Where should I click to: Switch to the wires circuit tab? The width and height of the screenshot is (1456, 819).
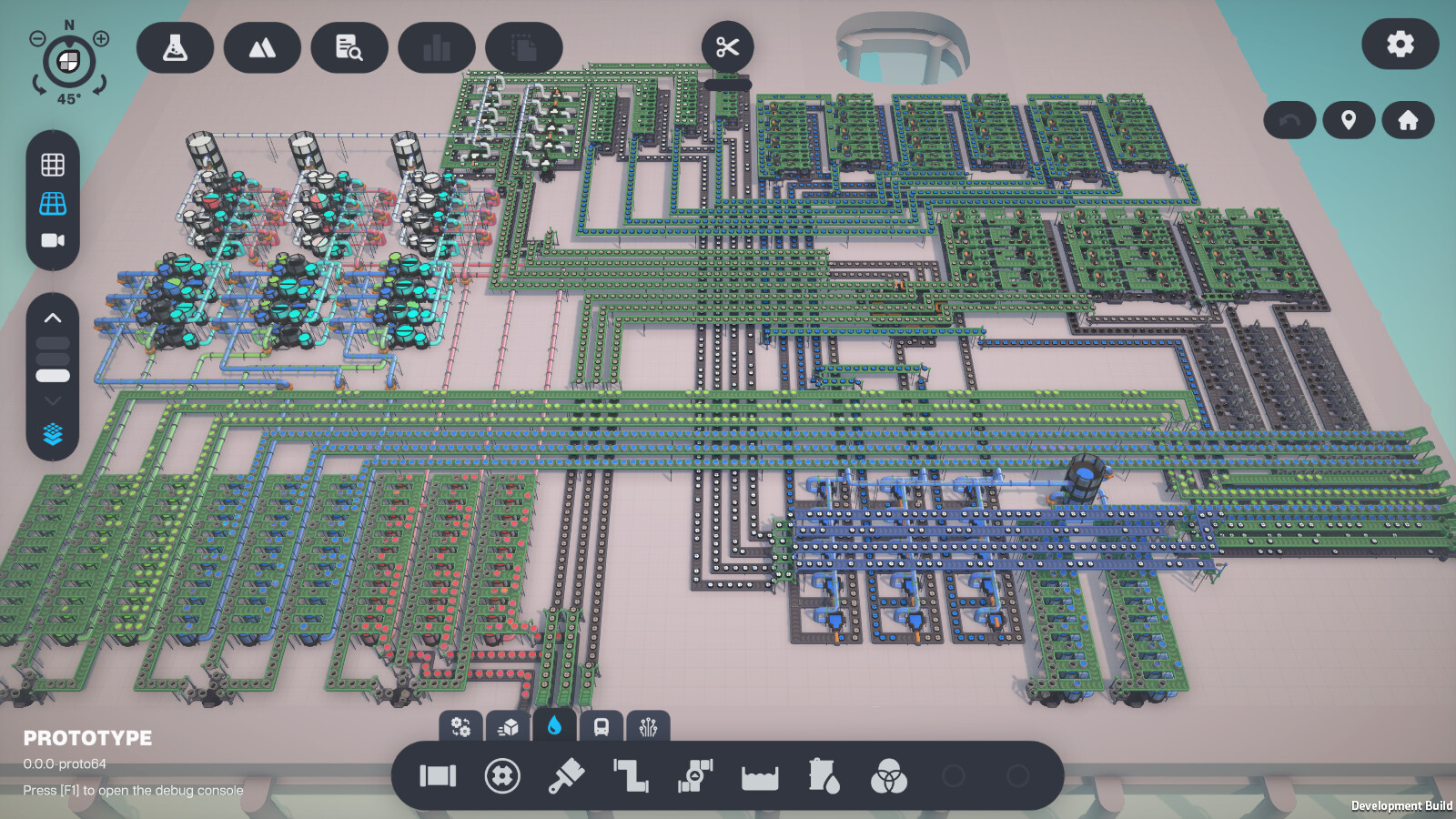pos(648,726)
